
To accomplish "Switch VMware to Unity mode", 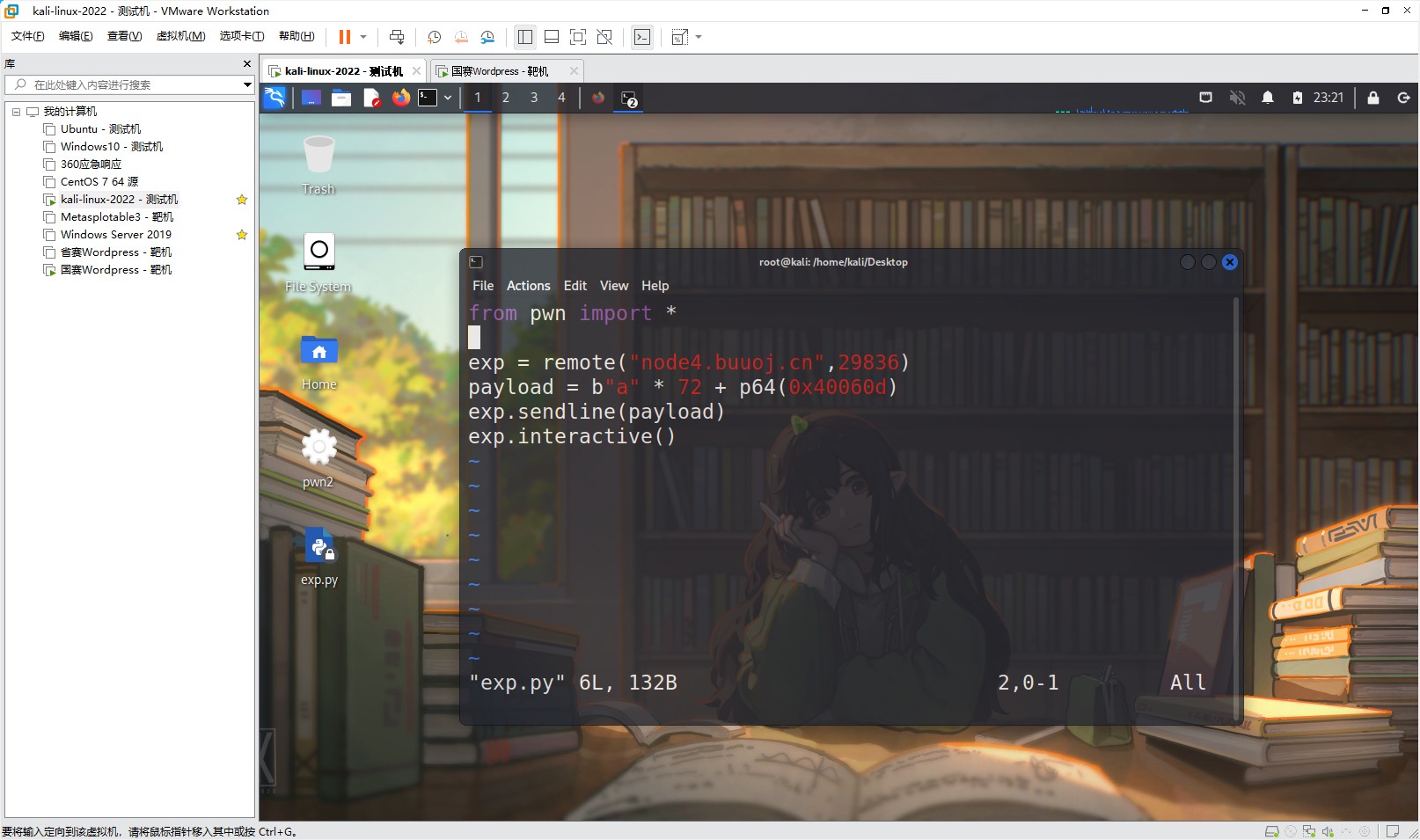I will (x=604, y=37).
